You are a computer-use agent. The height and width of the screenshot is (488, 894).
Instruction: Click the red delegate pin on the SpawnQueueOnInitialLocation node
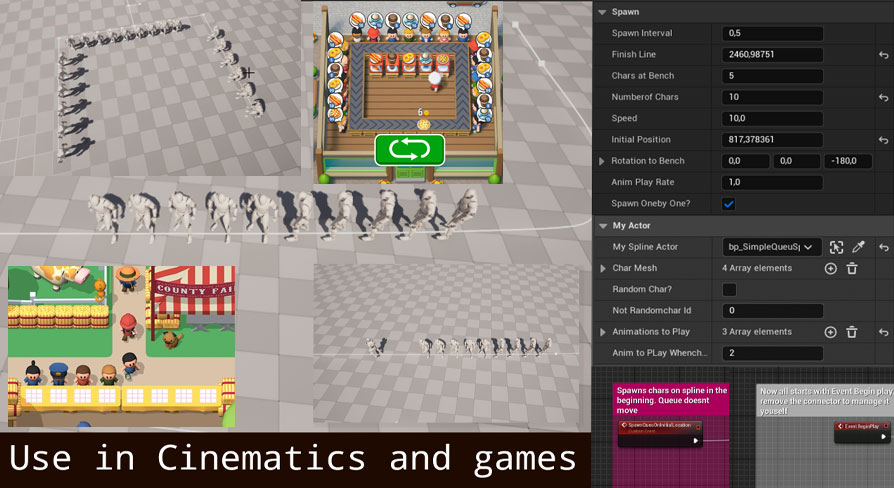click(698, 426)
